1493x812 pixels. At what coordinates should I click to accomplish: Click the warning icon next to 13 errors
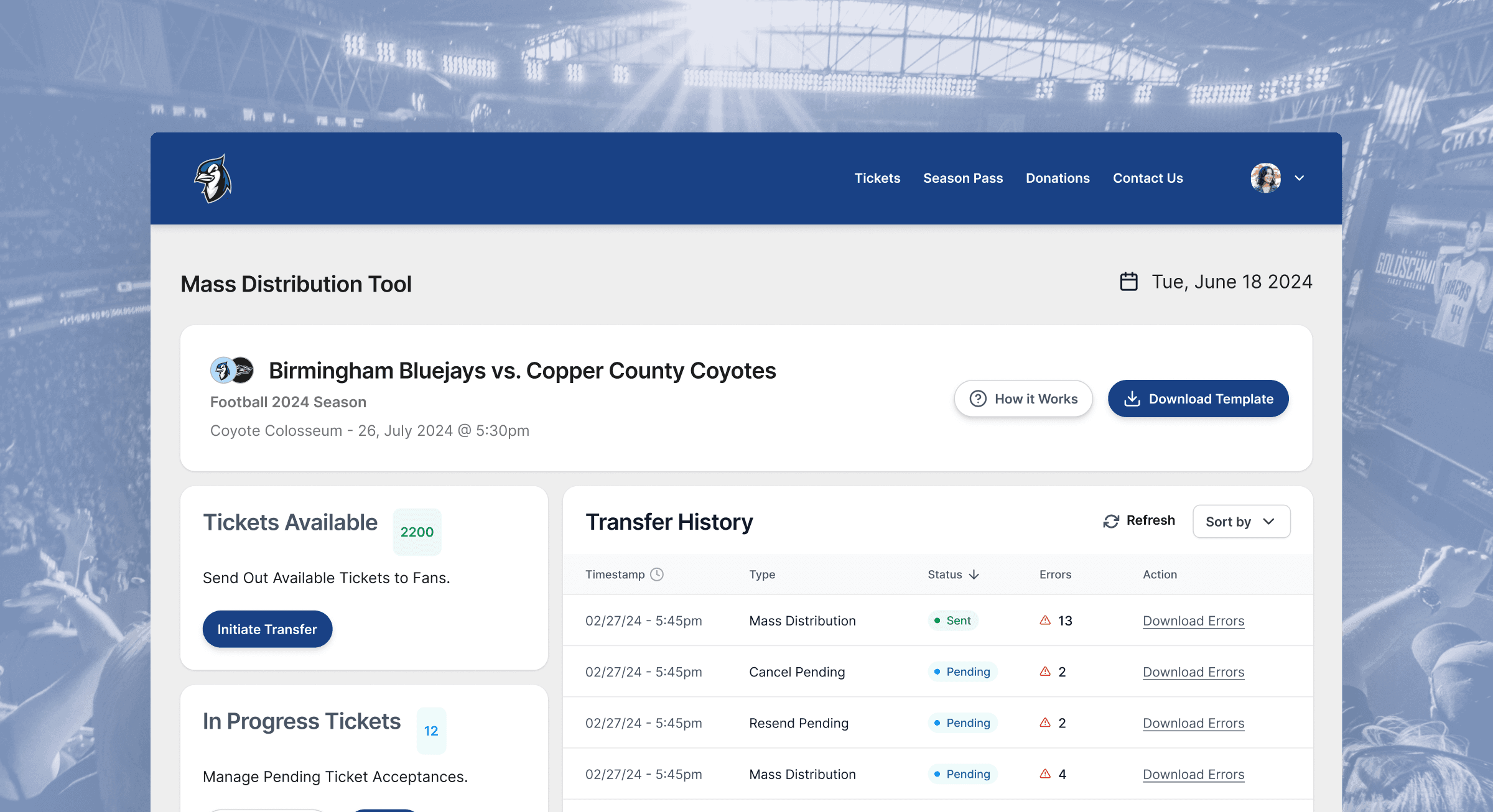tap(1045, 620)
